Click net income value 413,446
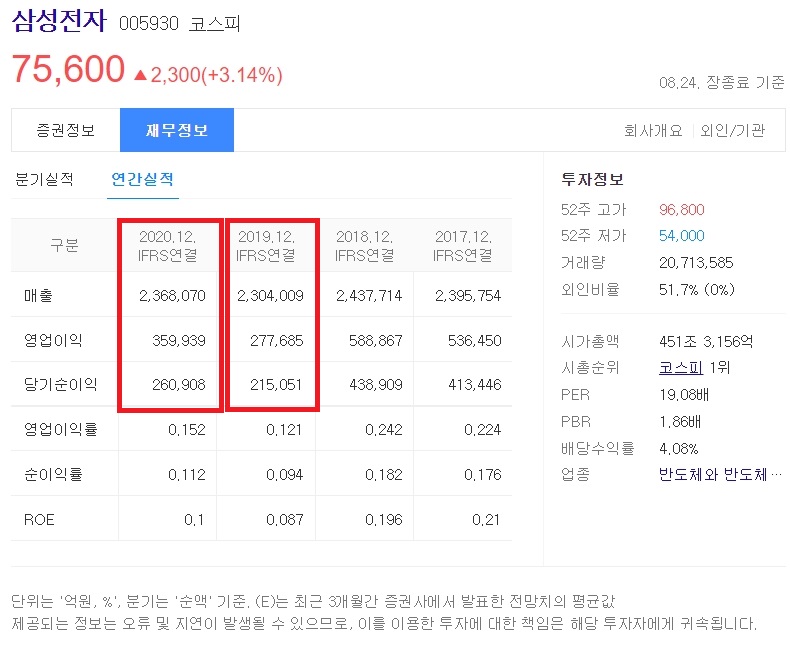 tap(474, 385)
